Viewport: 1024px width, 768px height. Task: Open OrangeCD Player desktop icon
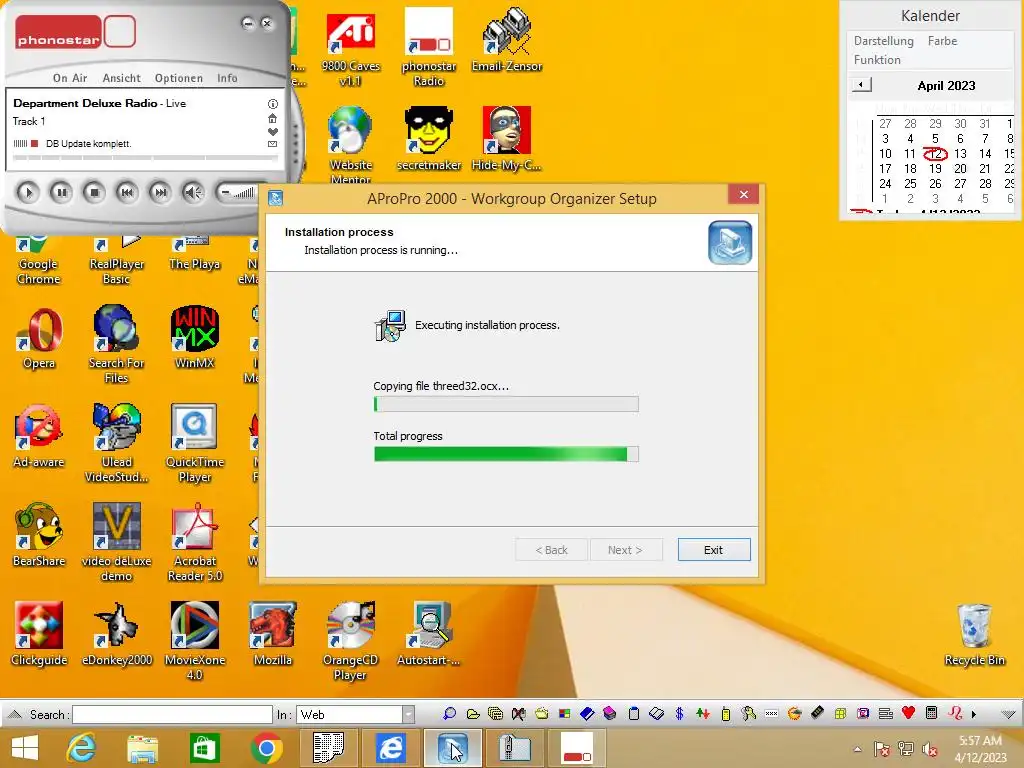coord(351,641)
